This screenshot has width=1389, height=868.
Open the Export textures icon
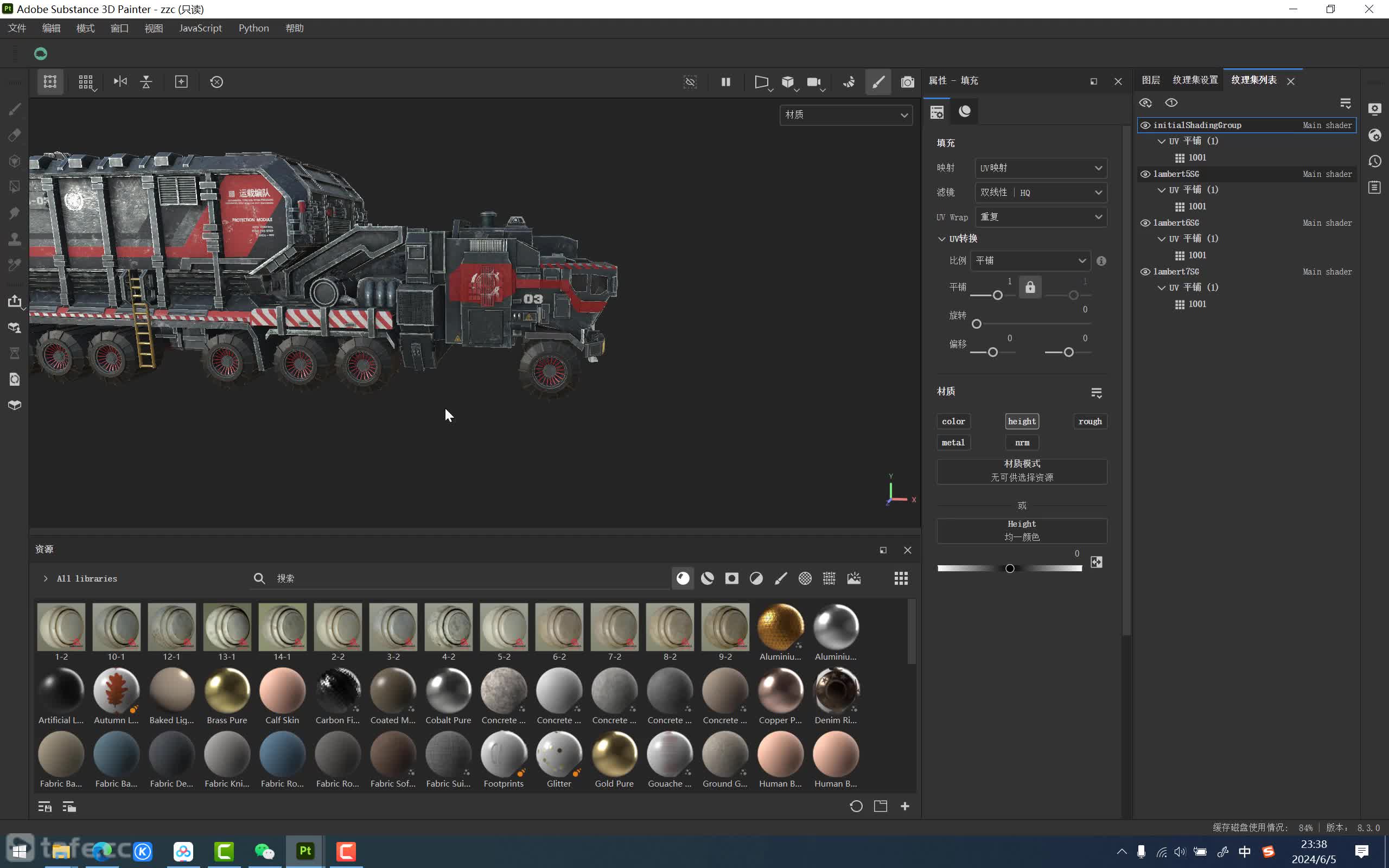pos(15,302)
